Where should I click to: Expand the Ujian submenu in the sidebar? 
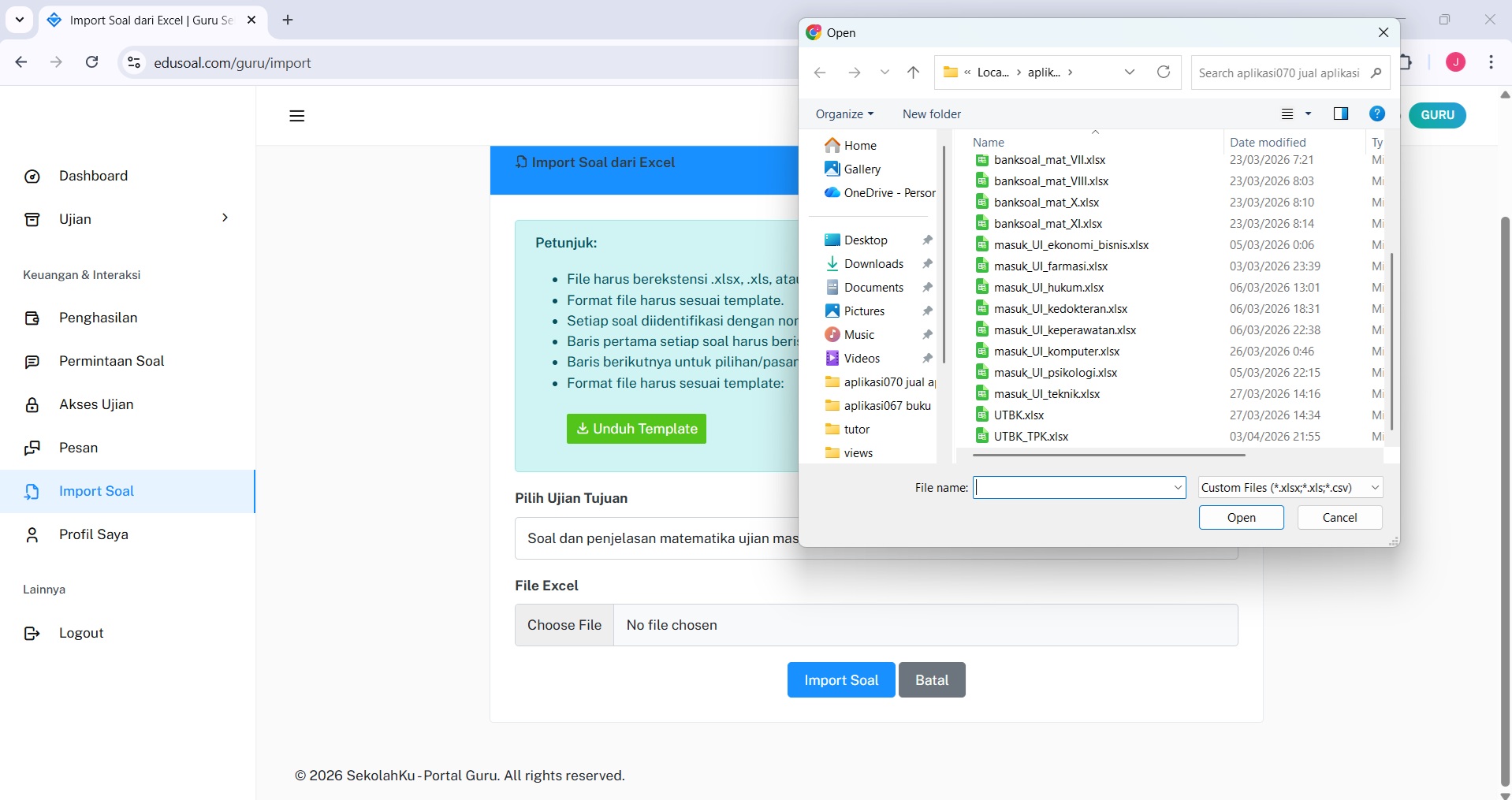225,218
